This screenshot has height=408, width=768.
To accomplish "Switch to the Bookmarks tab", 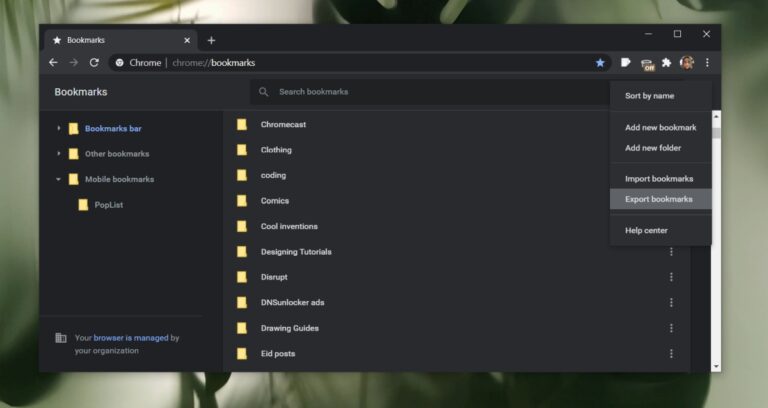I will coord(120,40).
